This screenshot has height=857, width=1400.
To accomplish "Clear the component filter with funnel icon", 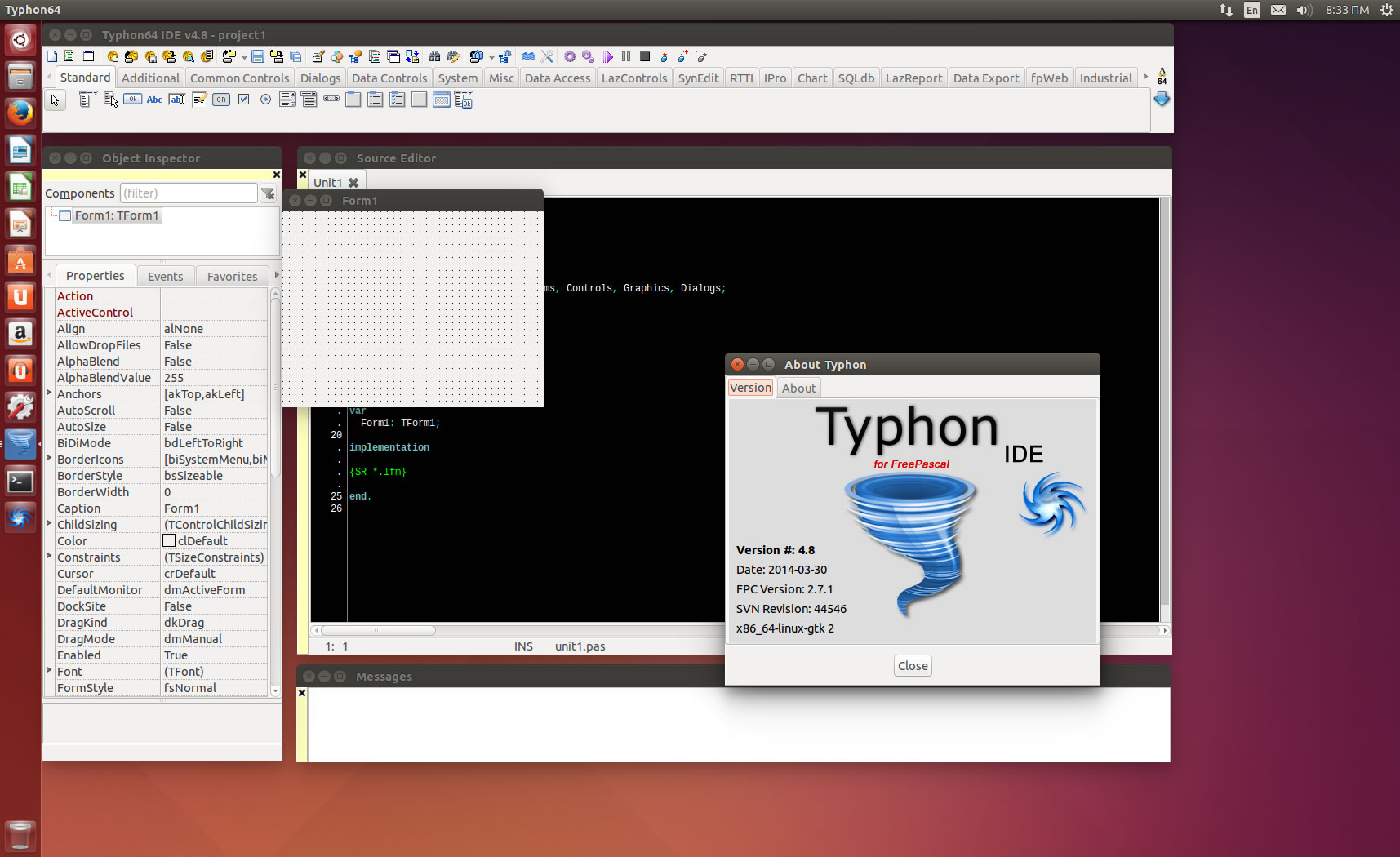I will point(268,193).
